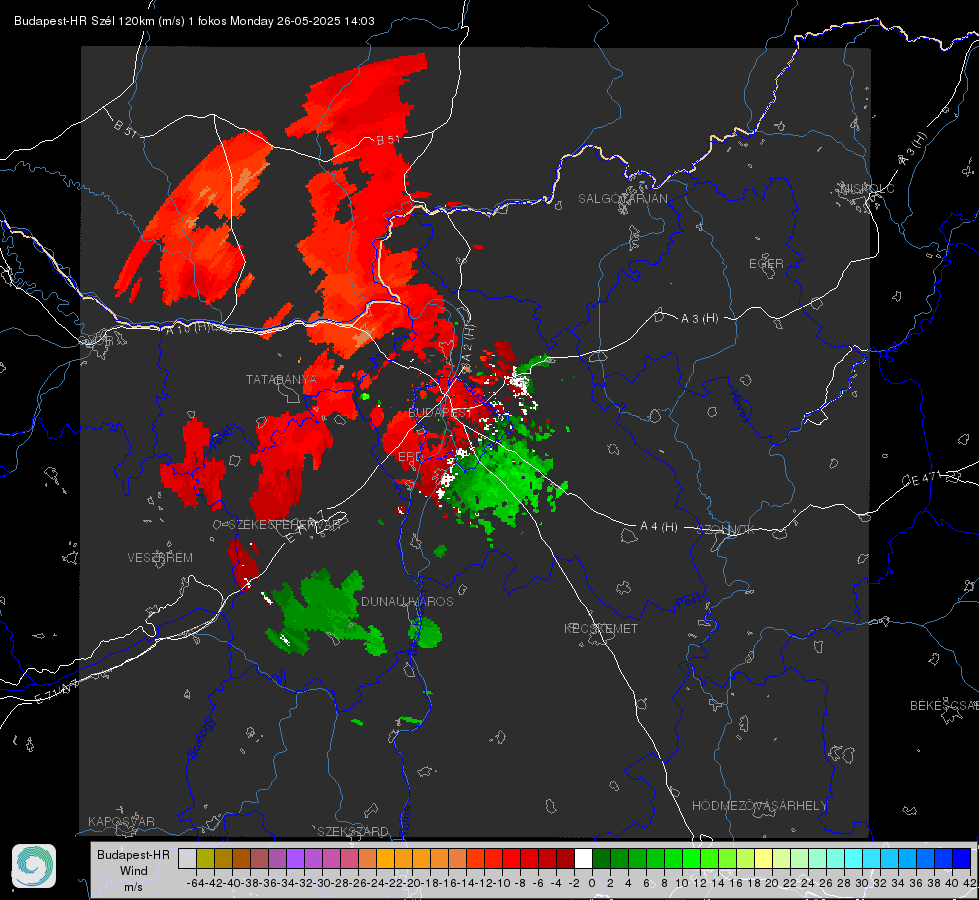Click the A 4 (H) road label
979x900 pixels.
point(659,526)
